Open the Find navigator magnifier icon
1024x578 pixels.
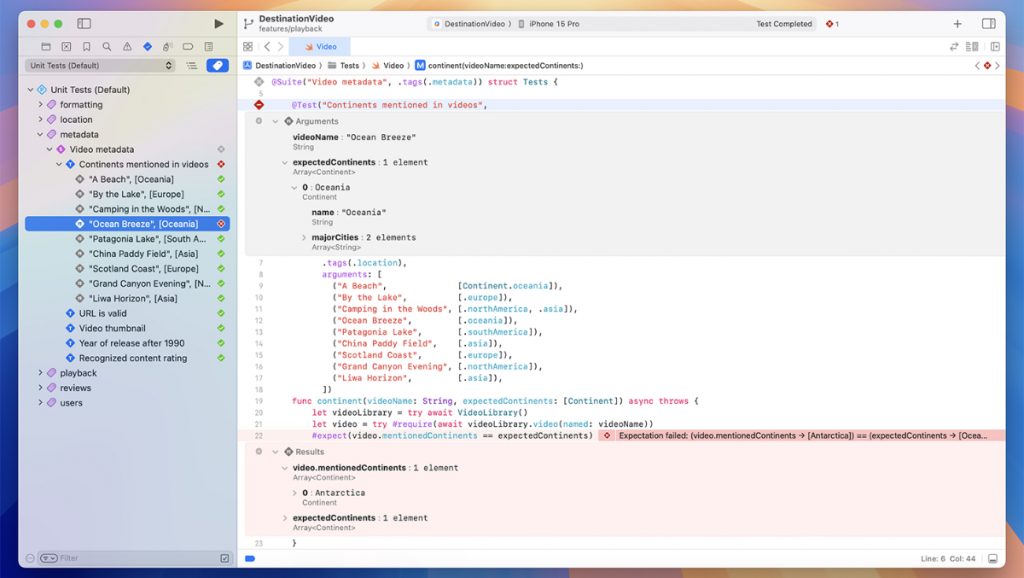point(107,46)
